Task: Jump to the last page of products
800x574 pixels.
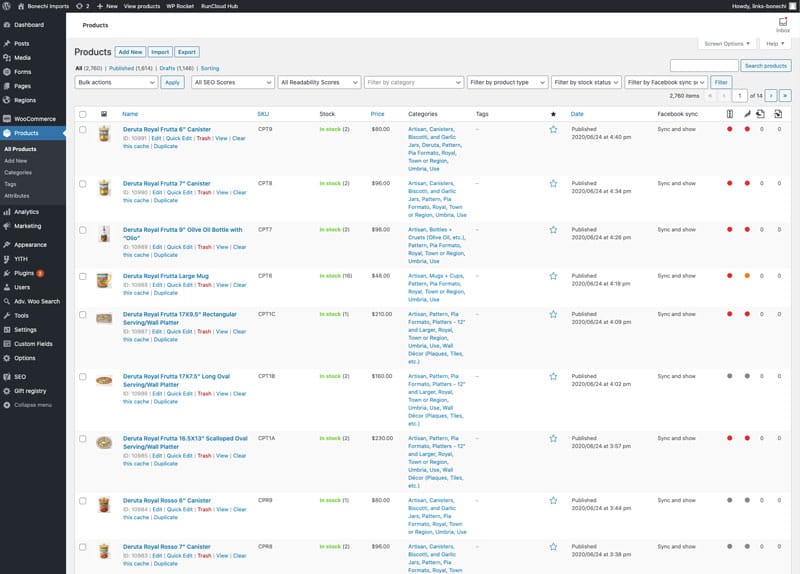Action: click(x=786, y=96)
